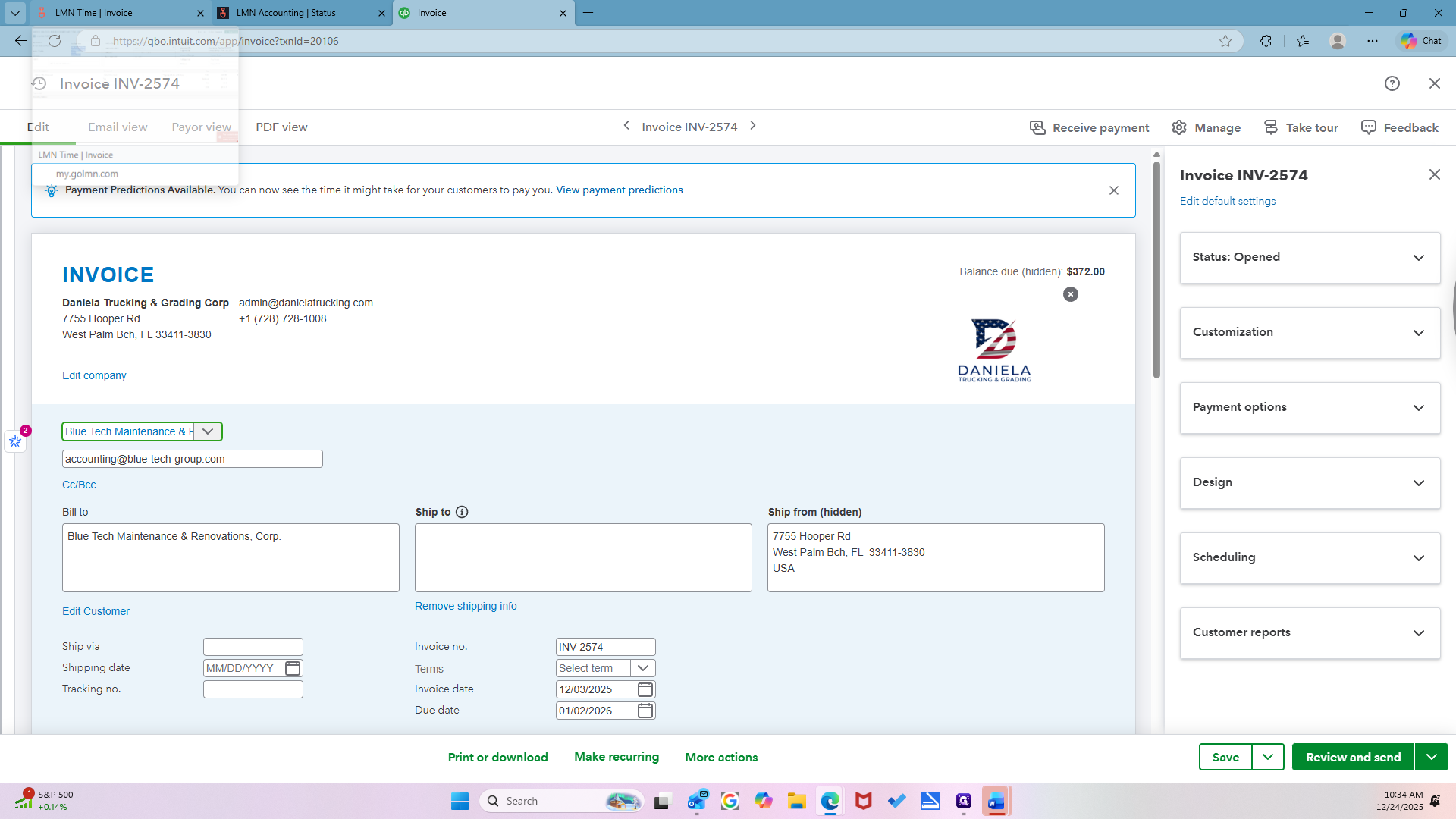This screenshot has width=1456, height=819.
Task: Open the Save options dropdown arrow
Action: [x=1268, y=757]
